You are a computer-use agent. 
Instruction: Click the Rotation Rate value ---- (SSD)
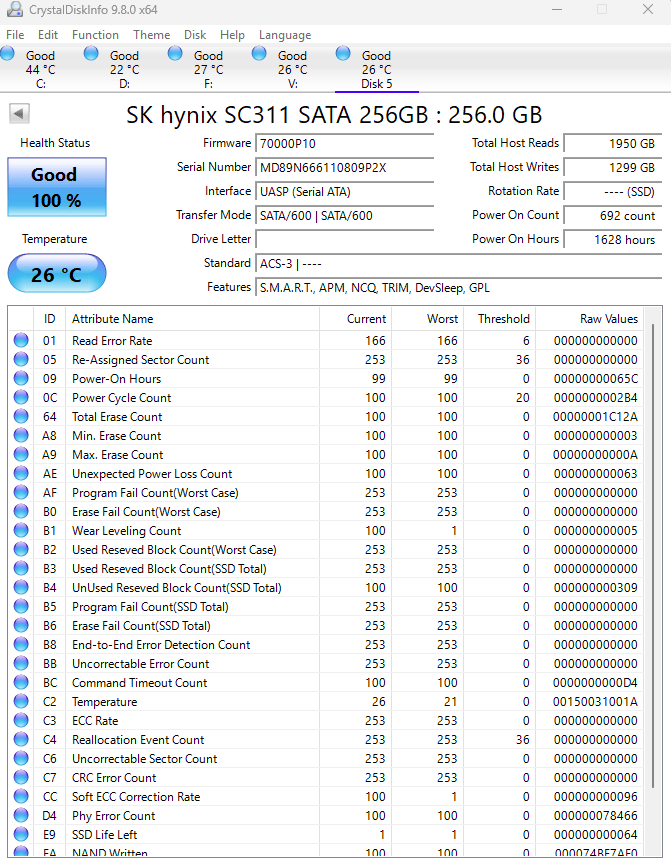click(612, 192)
